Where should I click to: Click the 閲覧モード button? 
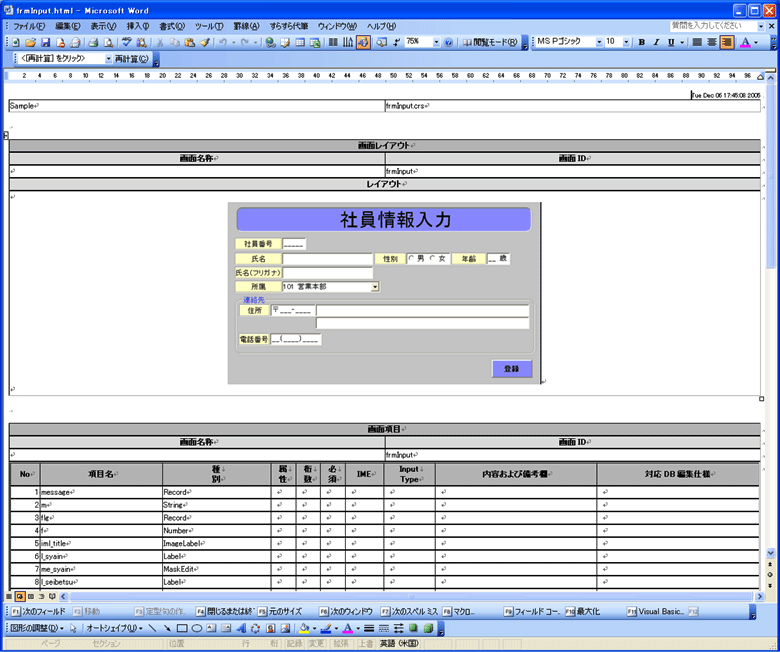489,43
